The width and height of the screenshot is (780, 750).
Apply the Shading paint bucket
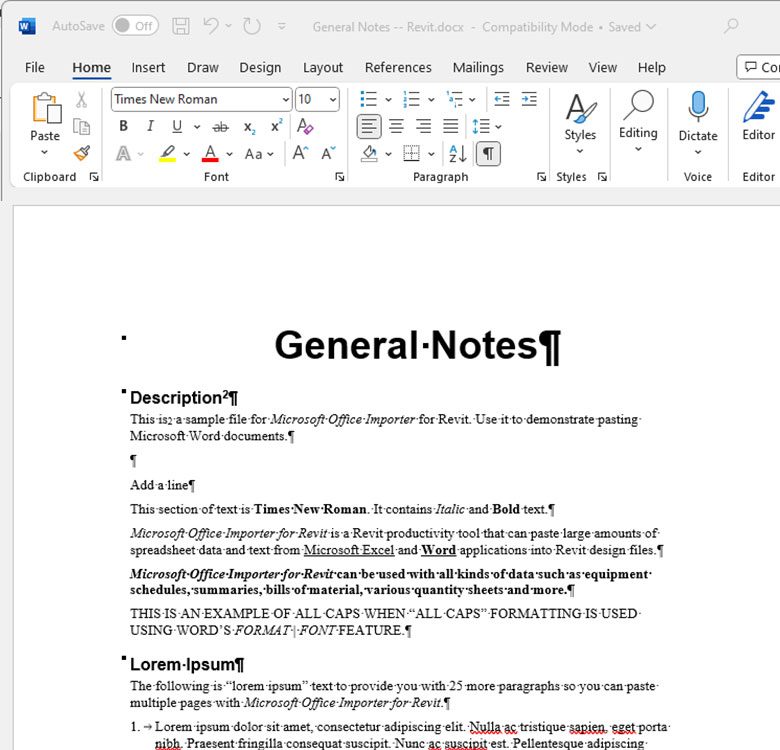(369, 154)
